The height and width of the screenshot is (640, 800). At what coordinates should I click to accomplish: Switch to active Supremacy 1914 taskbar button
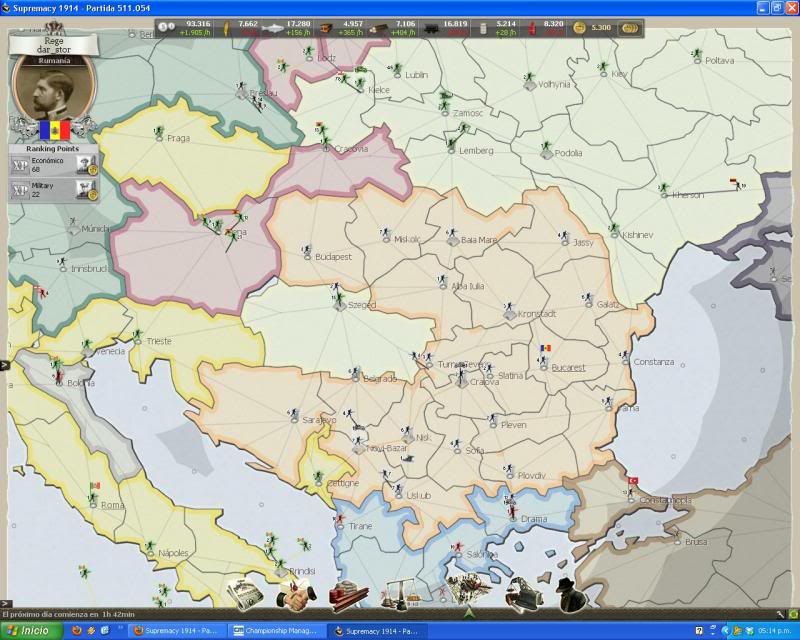point(377,631)
